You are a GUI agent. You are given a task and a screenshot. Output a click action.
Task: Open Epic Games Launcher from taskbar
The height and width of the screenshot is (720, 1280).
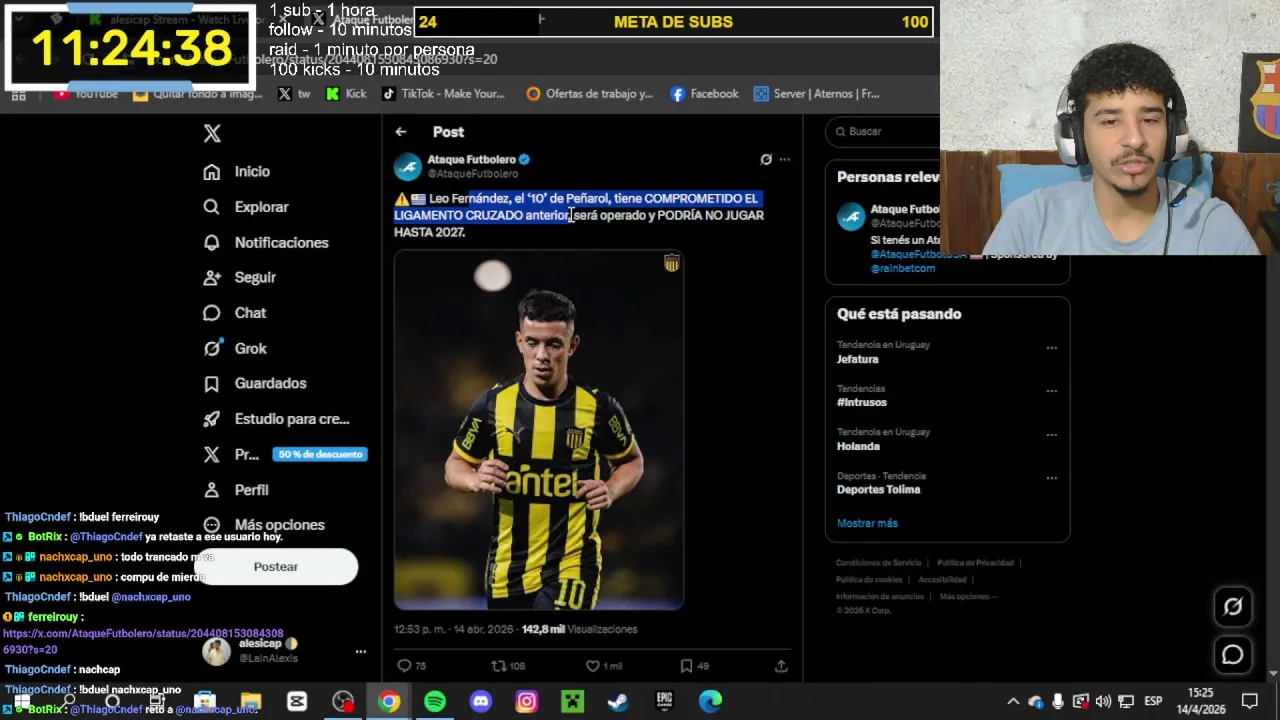pos(664,702)
